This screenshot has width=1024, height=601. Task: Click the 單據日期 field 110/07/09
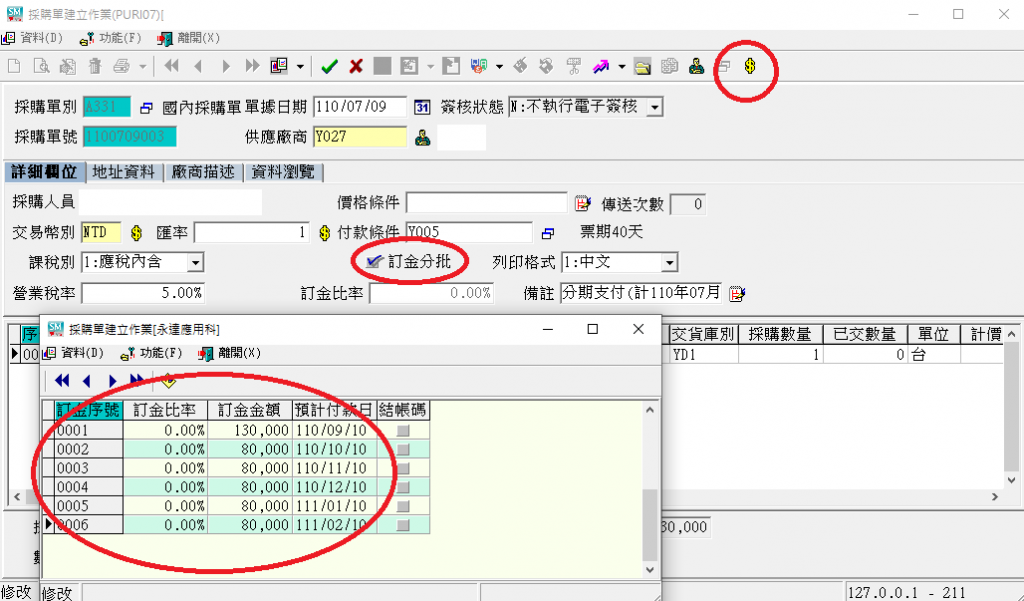[x=360, y=107]
